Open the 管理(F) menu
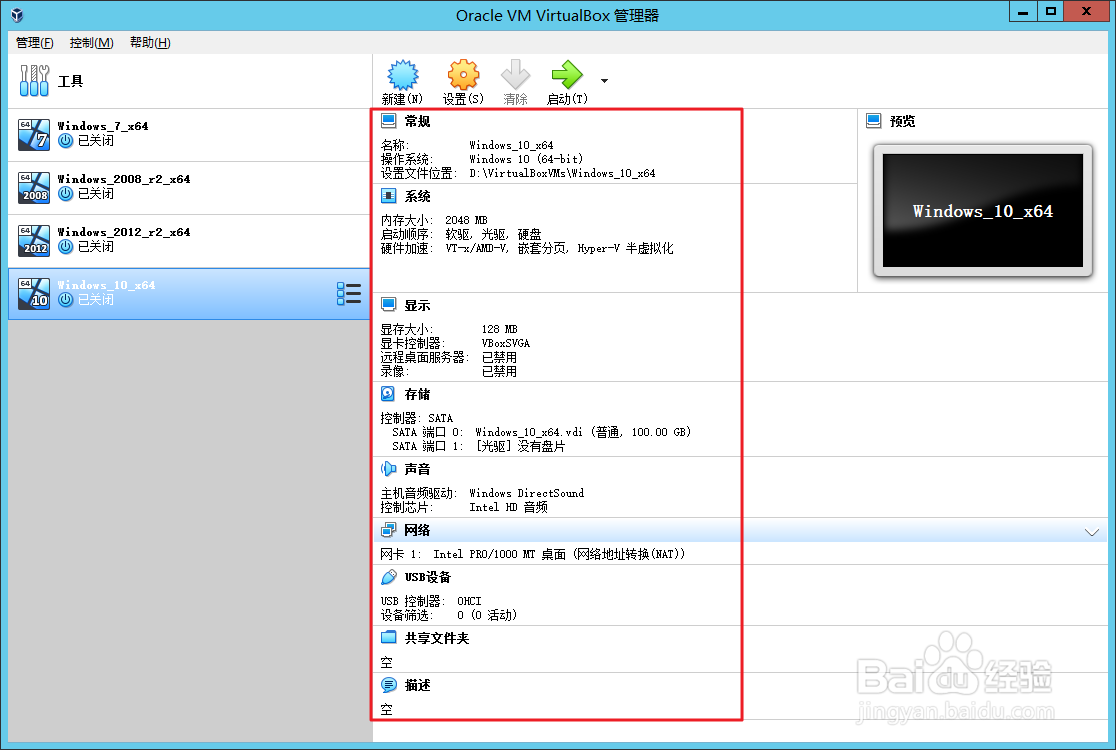Image resolution: width=1116 pixels, height=750 pixels. click(34, 43)
